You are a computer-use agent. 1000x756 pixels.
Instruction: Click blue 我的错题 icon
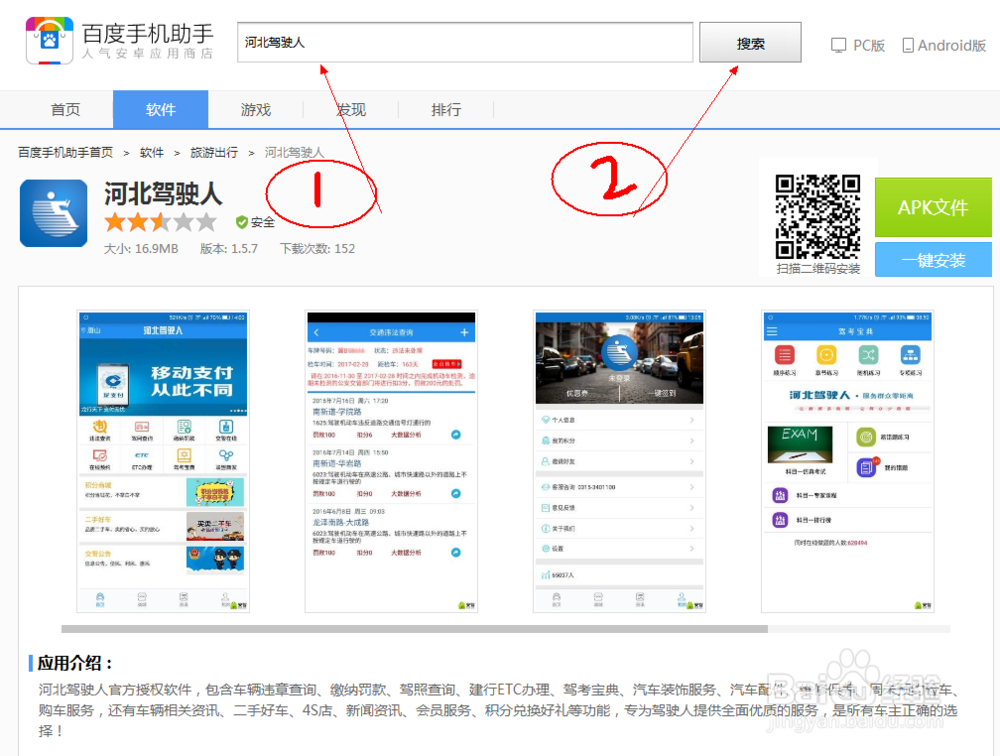tap(866, 468)
